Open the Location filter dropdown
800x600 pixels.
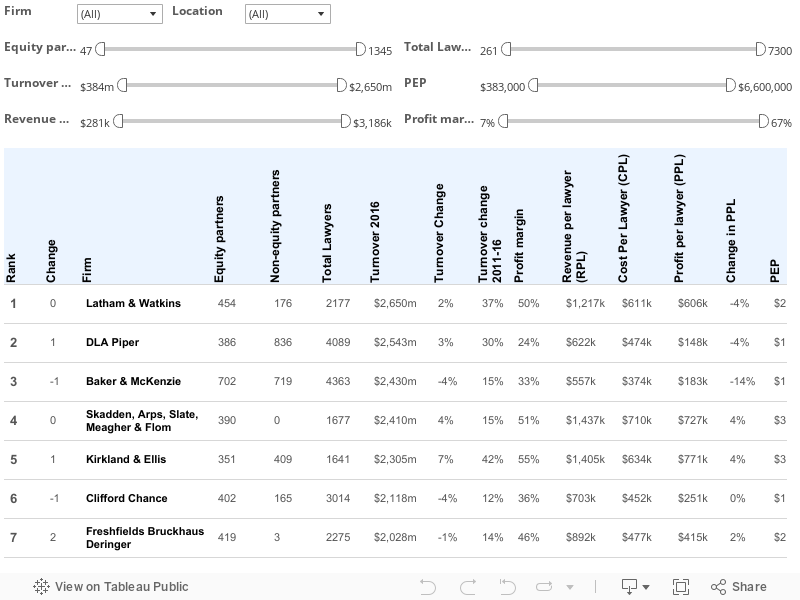tap(287, 14)
